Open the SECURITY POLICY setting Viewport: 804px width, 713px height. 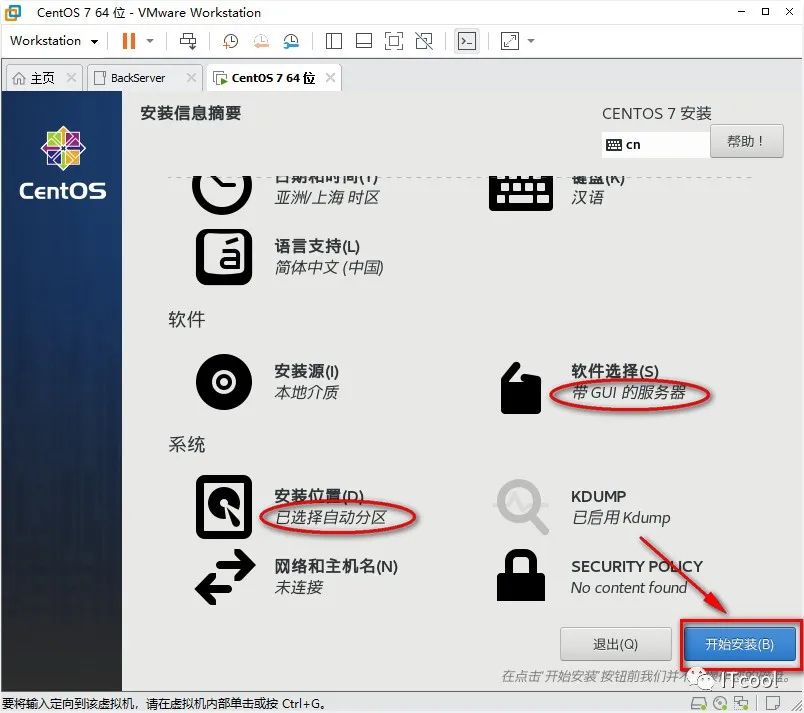636,566
